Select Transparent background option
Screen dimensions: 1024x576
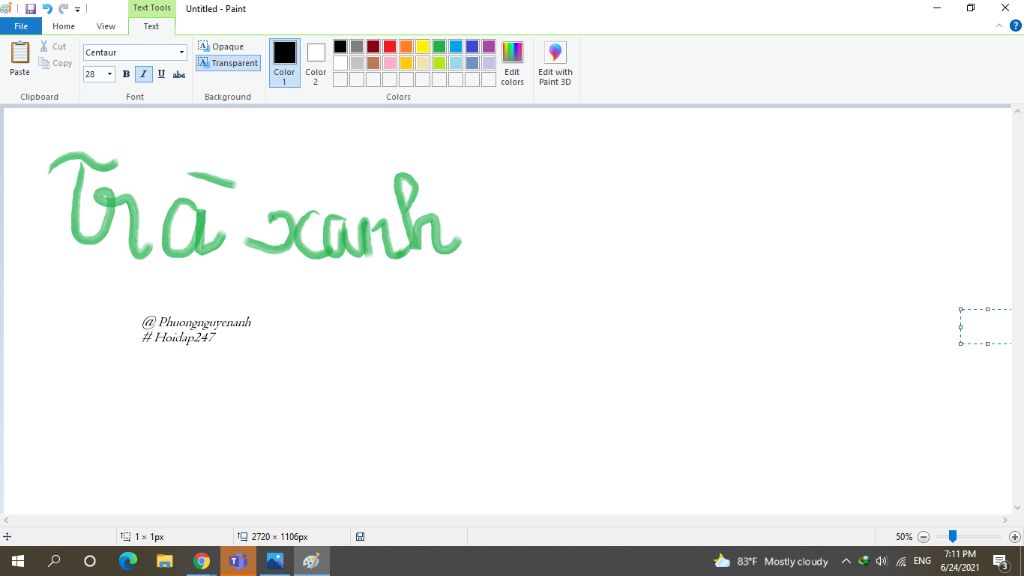[228, 63]
